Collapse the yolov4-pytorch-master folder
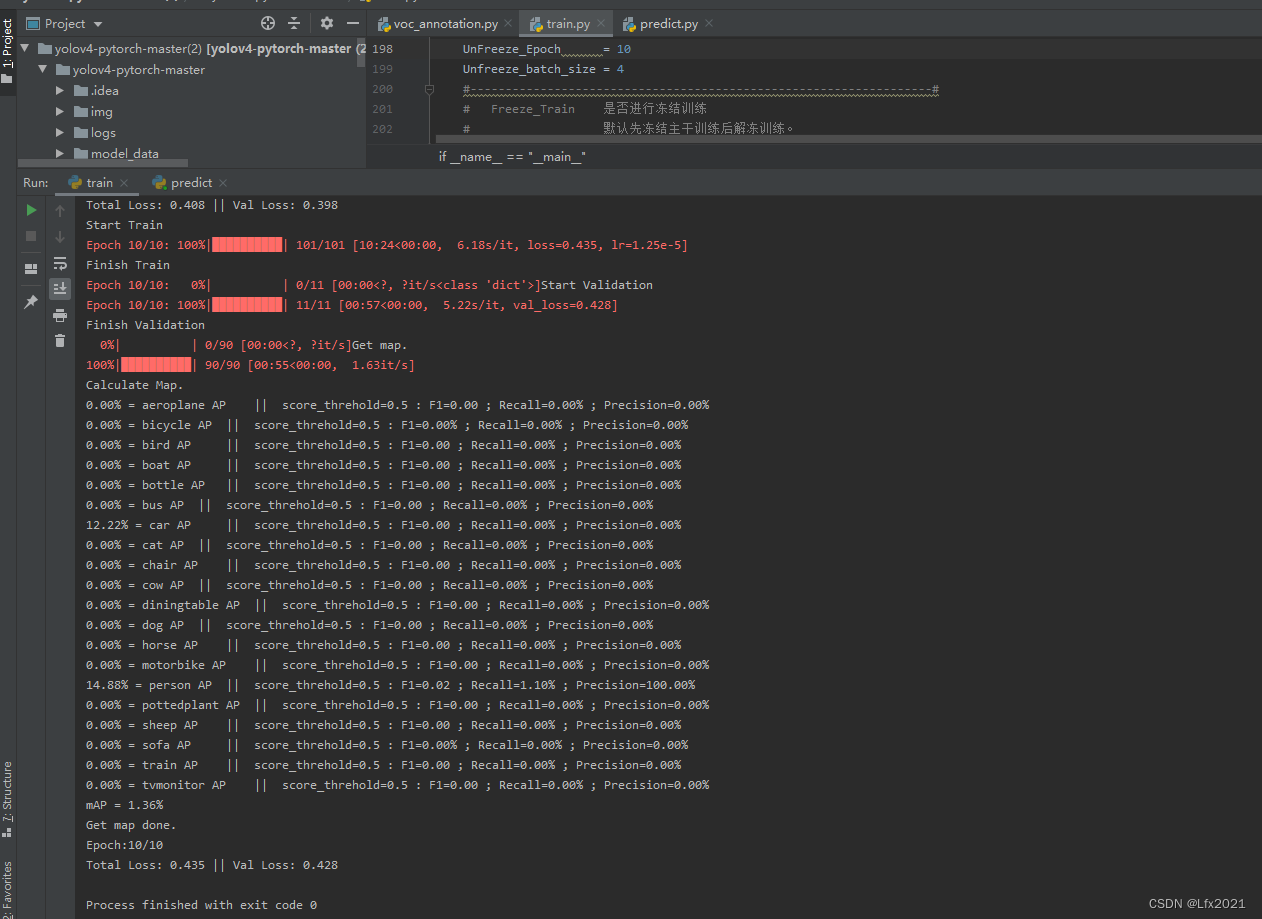Image resolution: width=1262 pixels, height=919 pixels. pos(42,69)
